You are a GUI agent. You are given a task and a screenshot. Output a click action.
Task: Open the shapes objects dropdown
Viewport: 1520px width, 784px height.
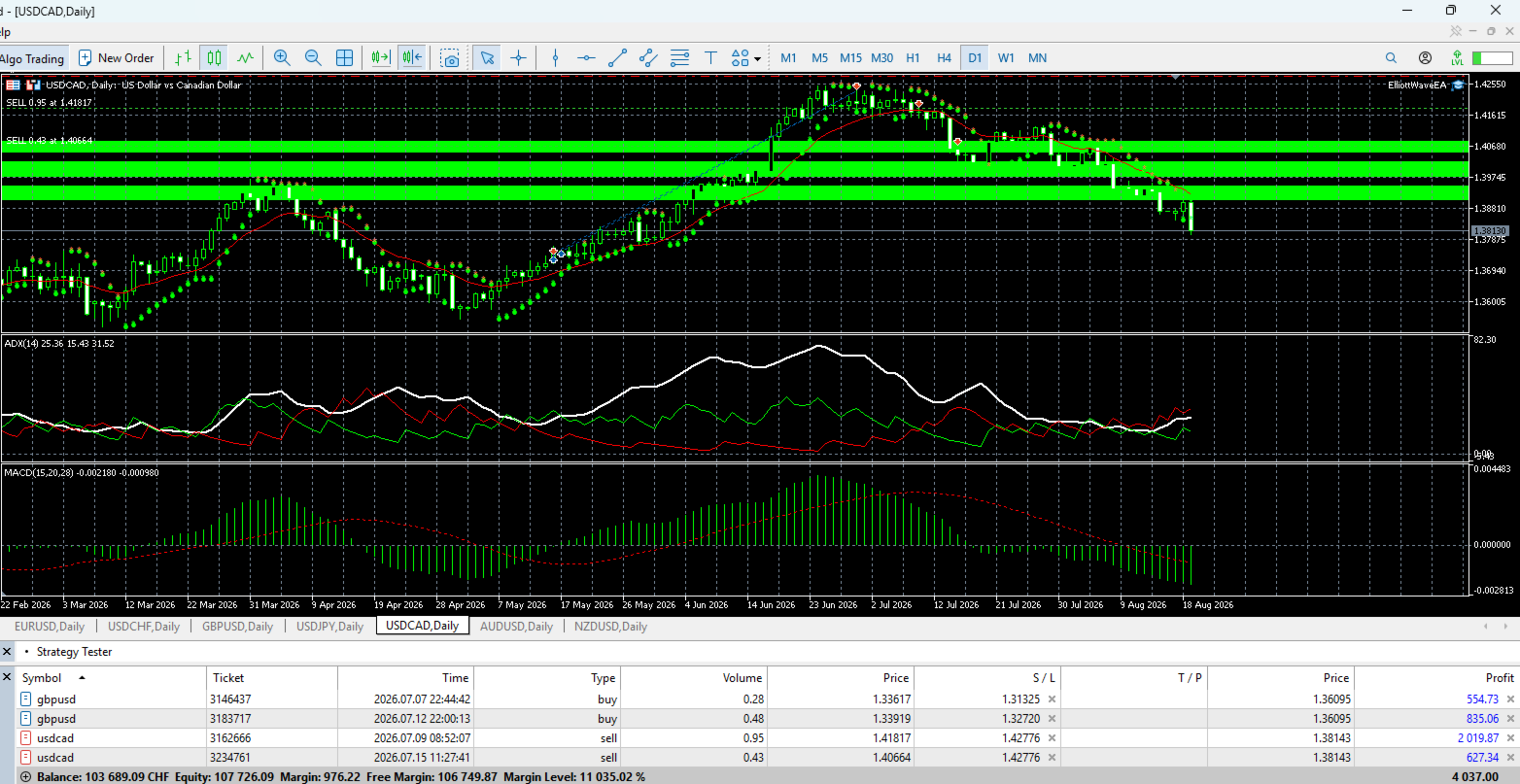click(745, 58)
